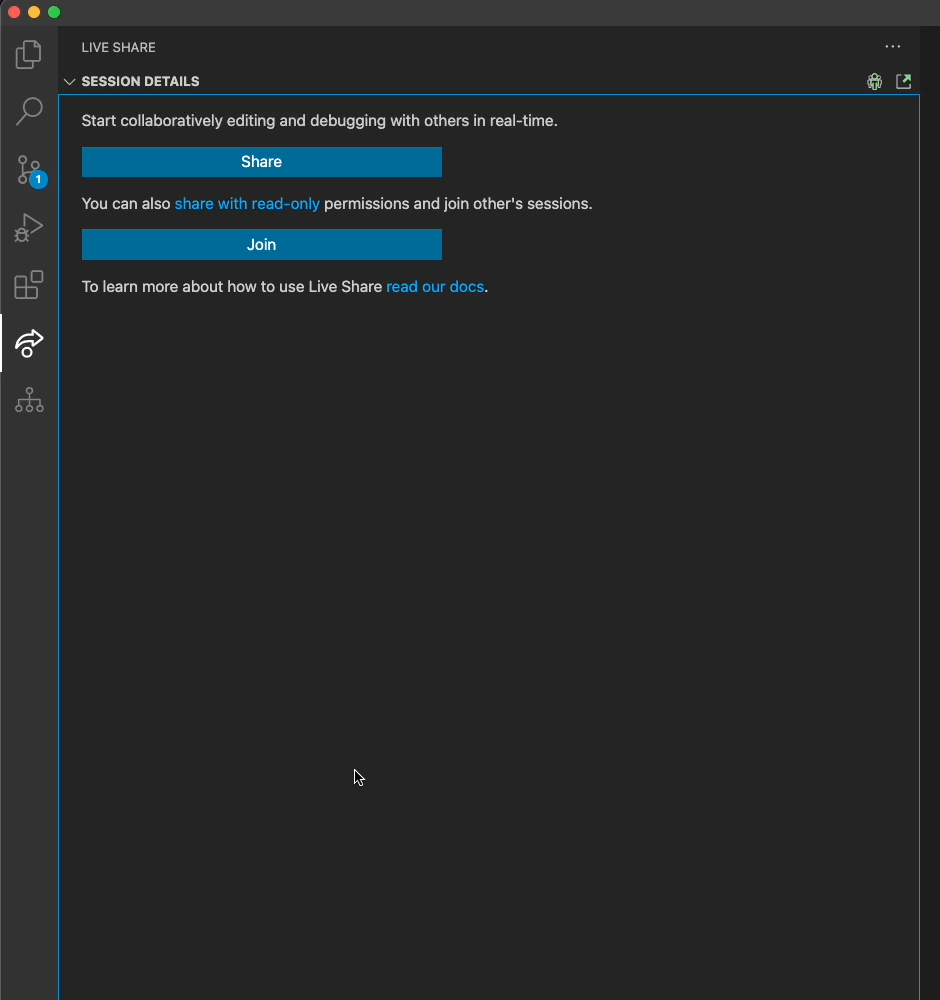
Task: Click the open-in-new-window icon in Session Details
Action: (904, 82)
